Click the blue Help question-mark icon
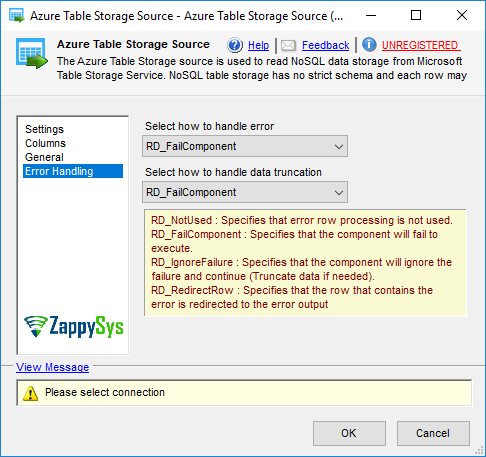Image resolution: width=486 pixels, height=457 pixels. coord(235,45)
